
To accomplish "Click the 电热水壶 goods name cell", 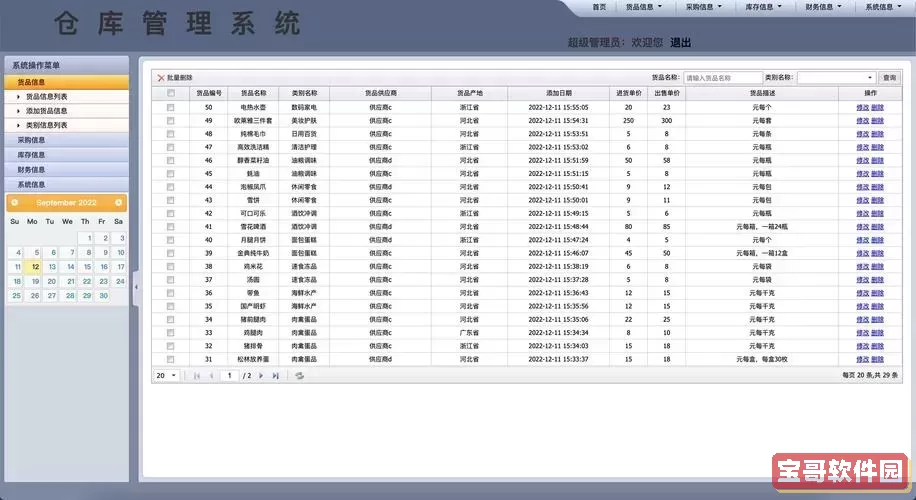I will pos(254,107).
